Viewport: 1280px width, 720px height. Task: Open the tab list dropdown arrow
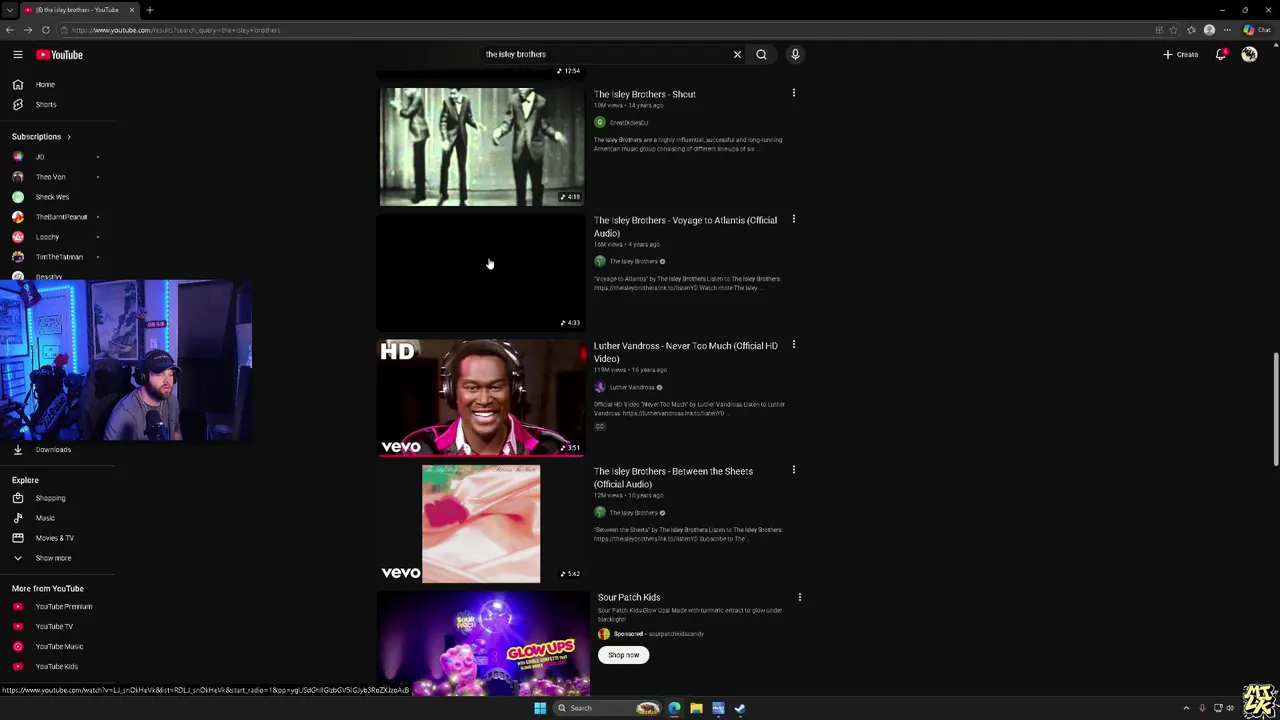(10, 10)
